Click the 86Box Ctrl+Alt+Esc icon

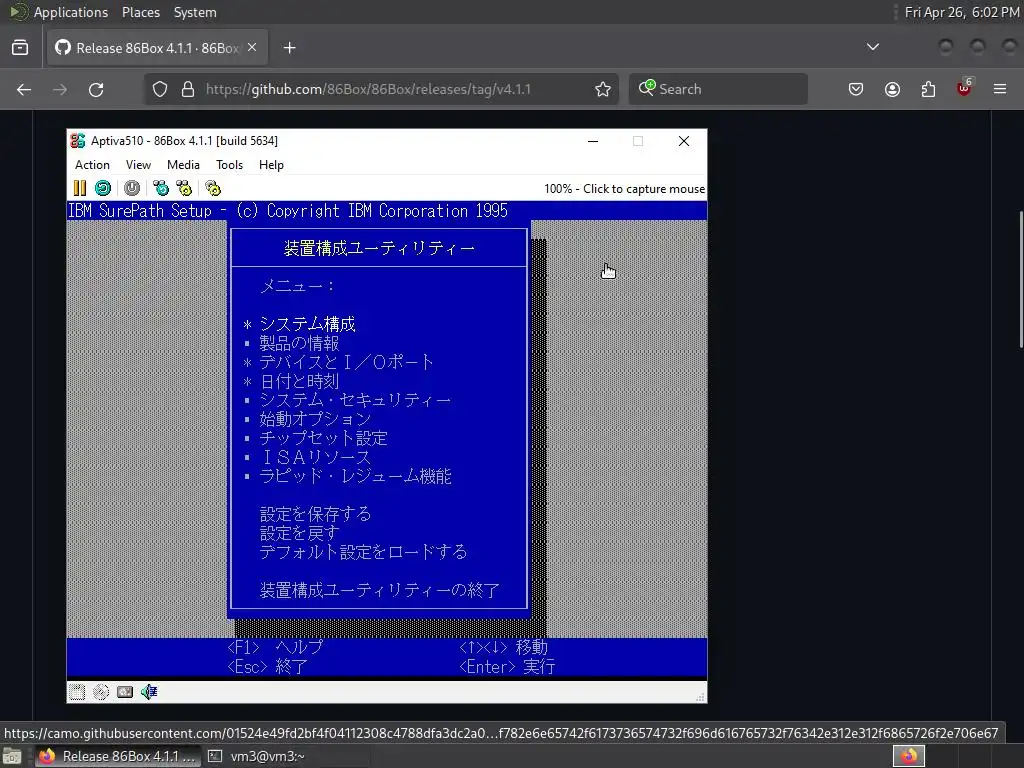tap(185, 188)
